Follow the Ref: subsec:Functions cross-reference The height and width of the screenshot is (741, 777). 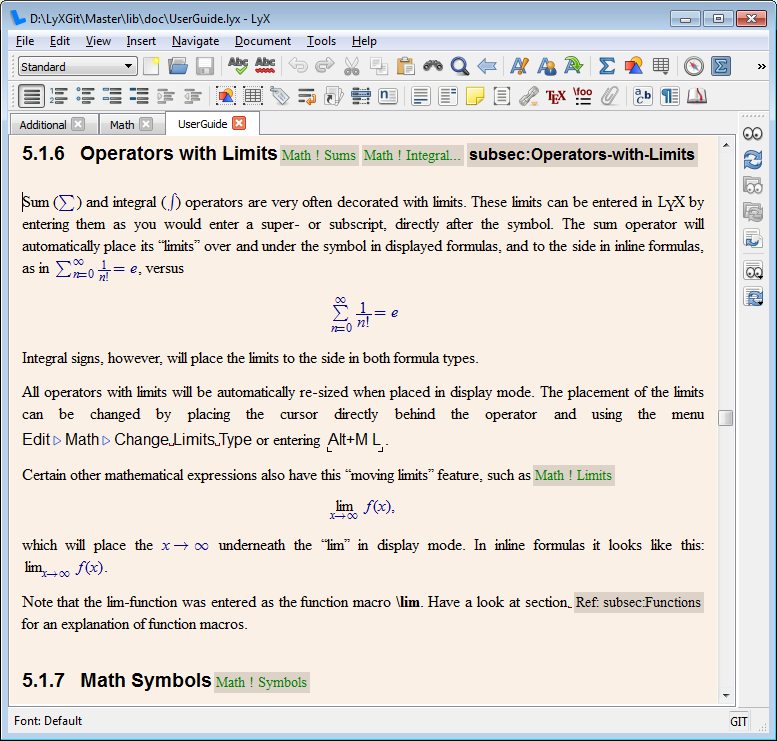638,602
